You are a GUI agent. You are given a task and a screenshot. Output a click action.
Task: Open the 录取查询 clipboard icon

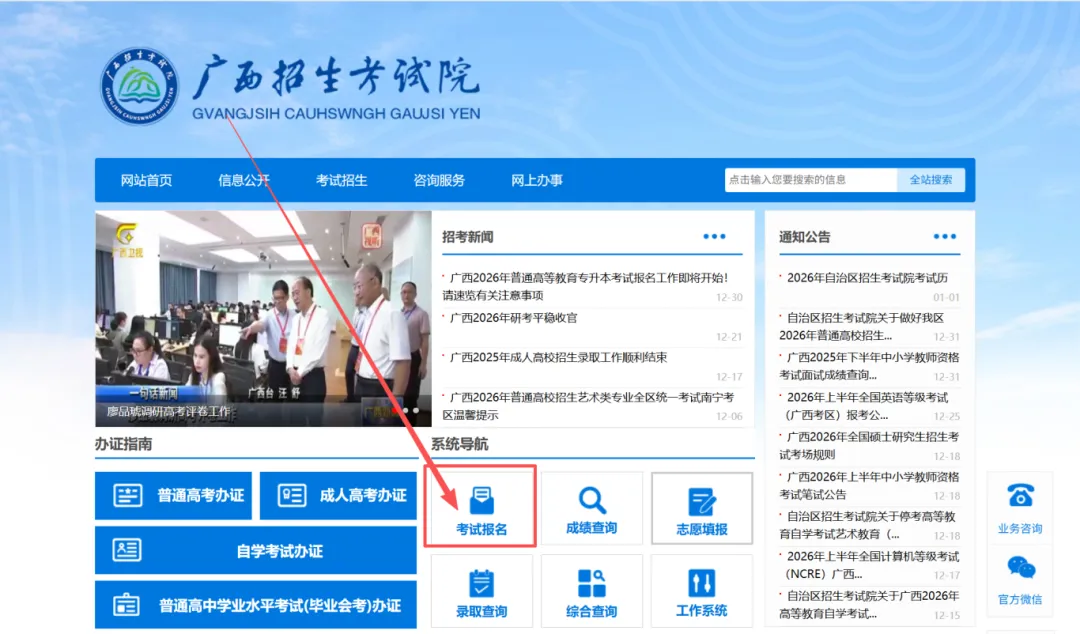click(481, 583)
